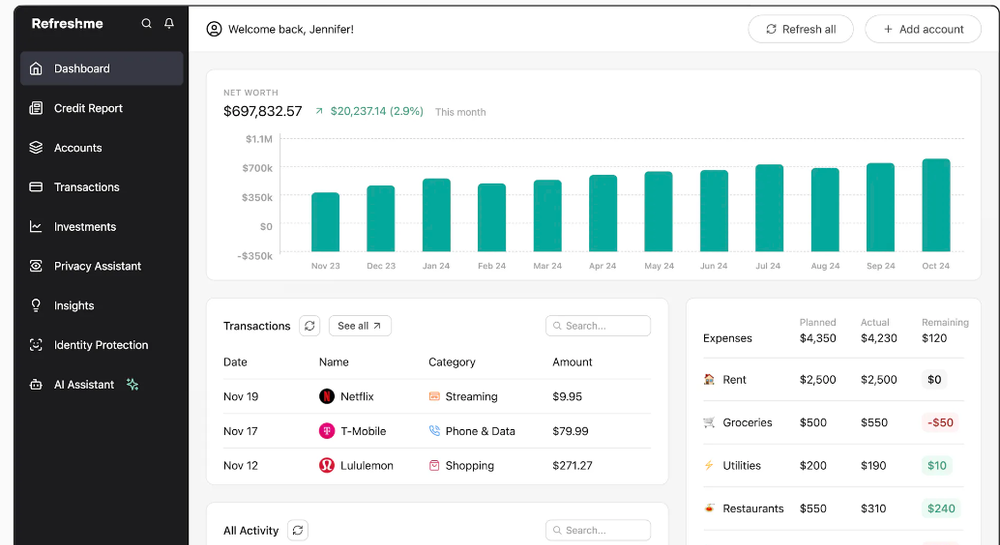Click the Oct 24 bar in net worth chart
This screenshot has width=1000, height=545.
click(936, 205)
